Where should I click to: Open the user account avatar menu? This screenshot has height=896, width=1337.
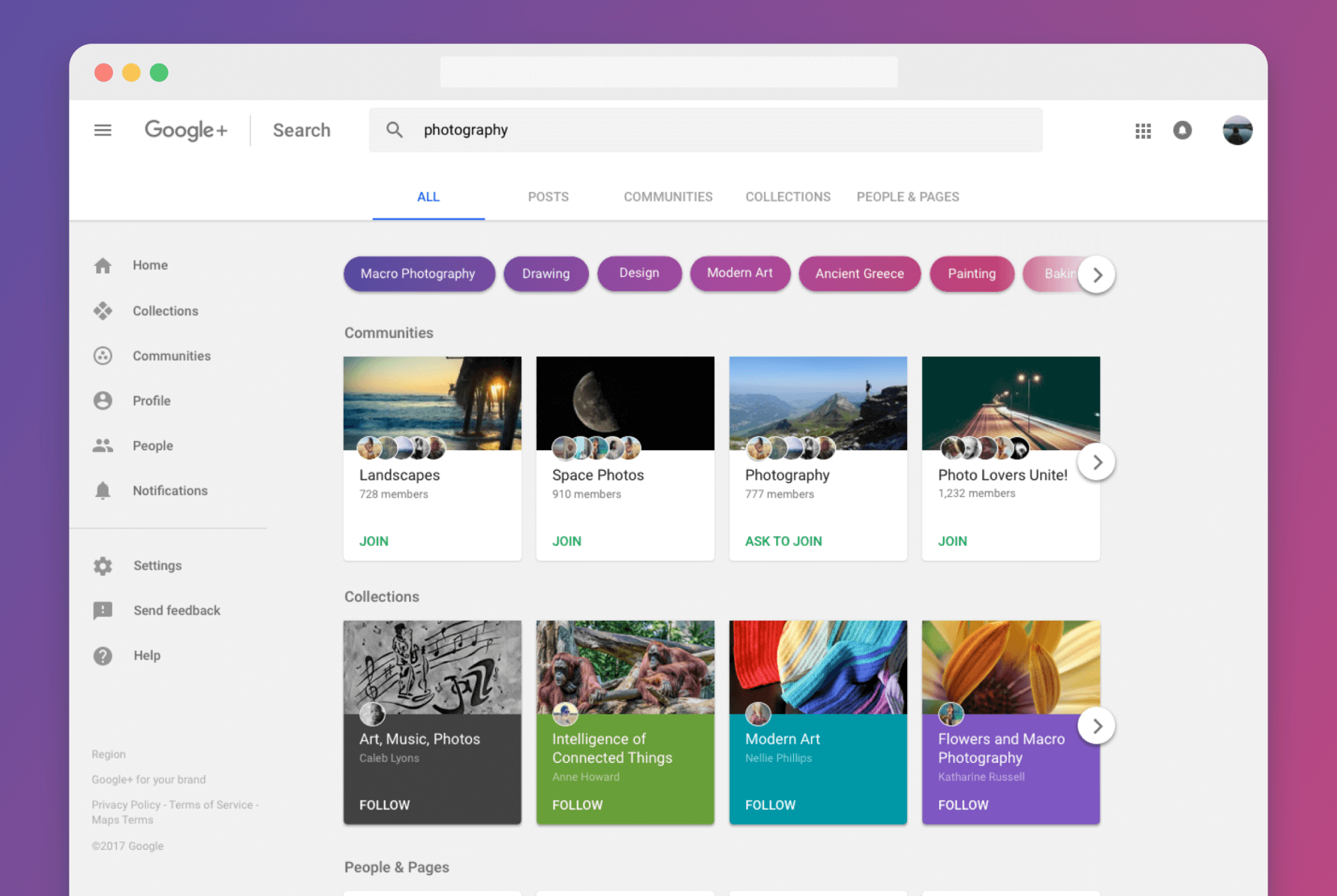click(x=1237, y=130)
